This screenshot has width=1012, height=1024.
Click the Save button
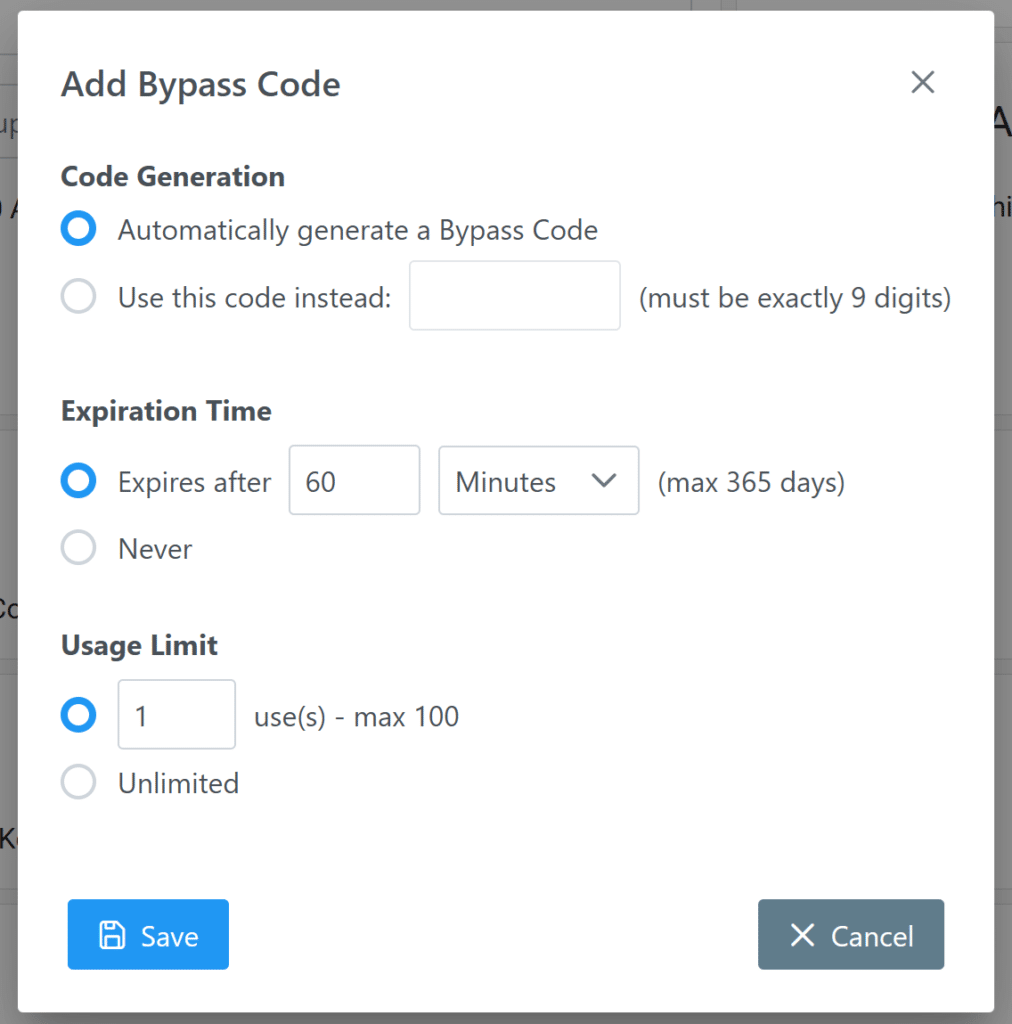pos(148,935)
